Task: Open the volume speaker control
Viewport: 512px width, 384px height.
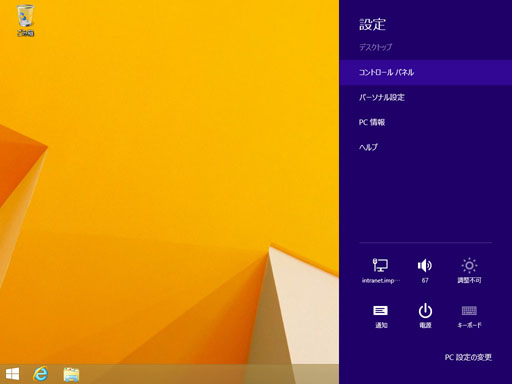Action: (x=425, y=265)
